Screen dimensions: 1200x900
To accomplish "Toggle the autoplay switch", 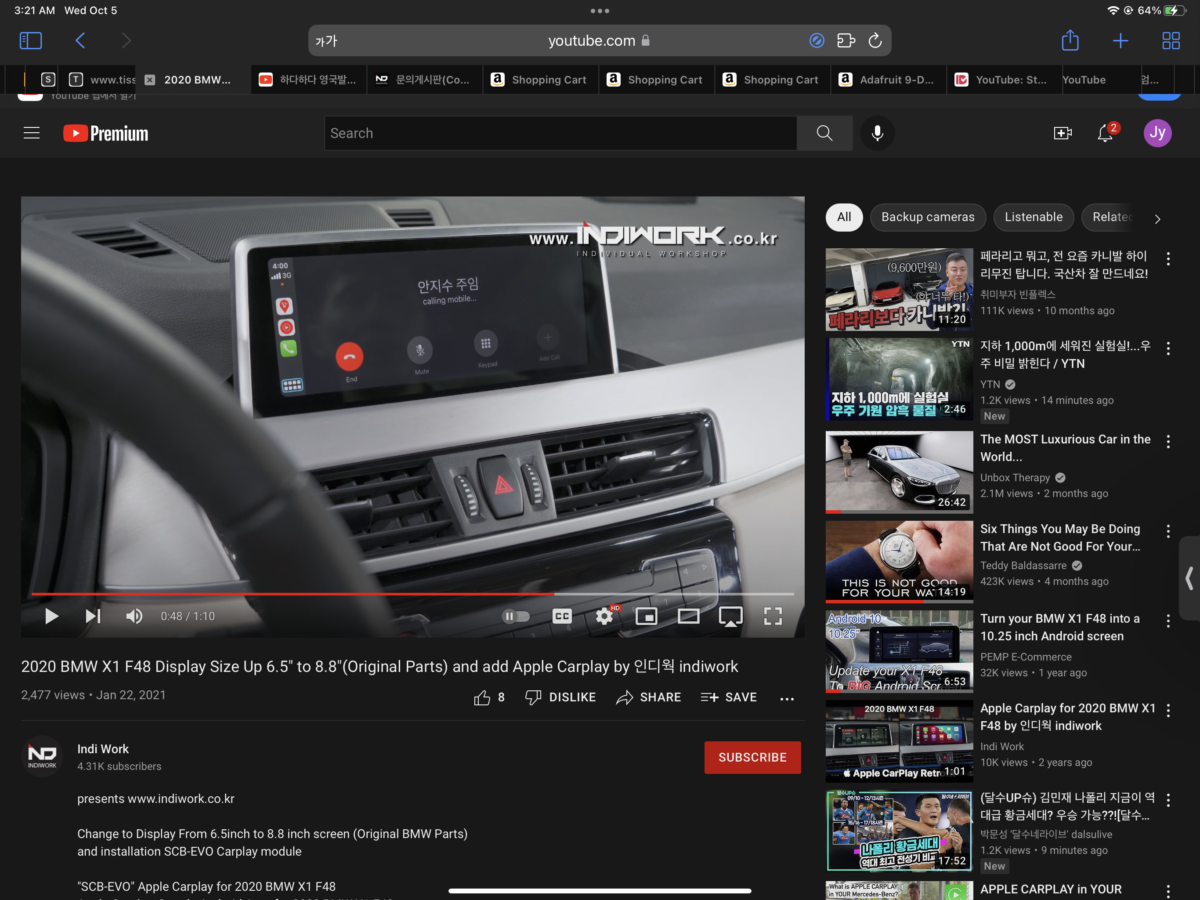I will pos(515,616).
